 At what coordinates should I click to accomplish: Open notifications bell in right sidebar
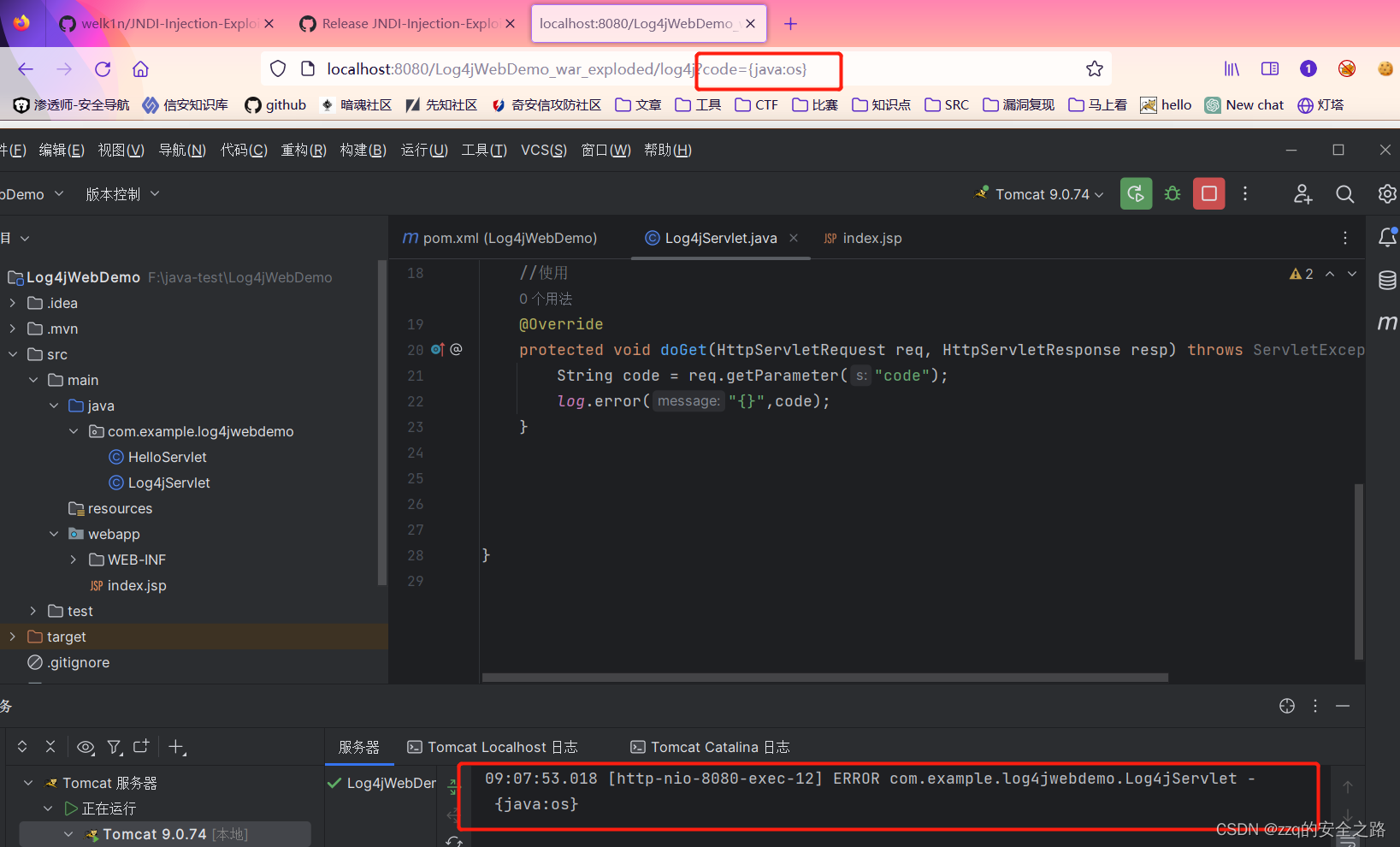(1387, 238)
